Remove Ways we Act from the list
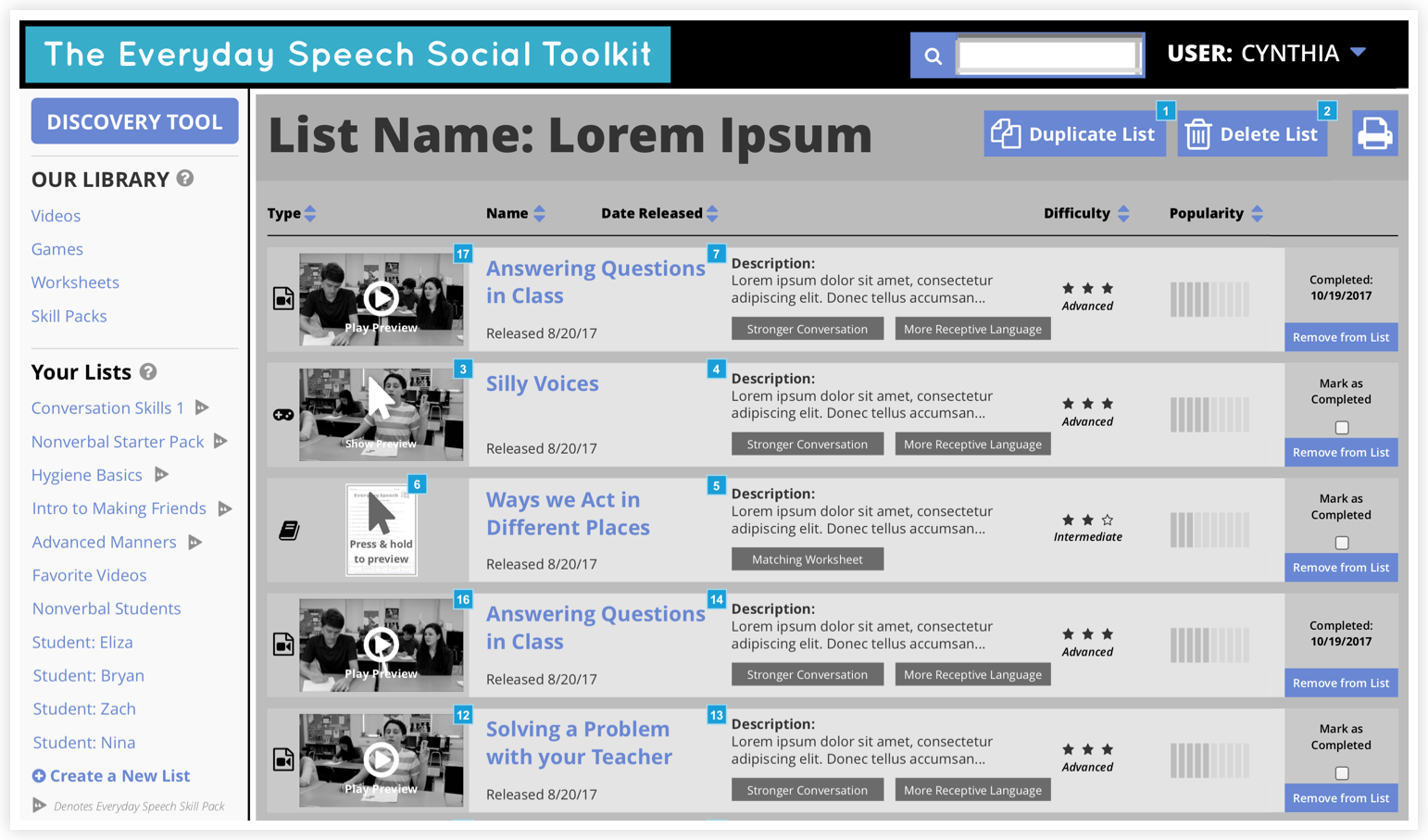 [1341, 568]
